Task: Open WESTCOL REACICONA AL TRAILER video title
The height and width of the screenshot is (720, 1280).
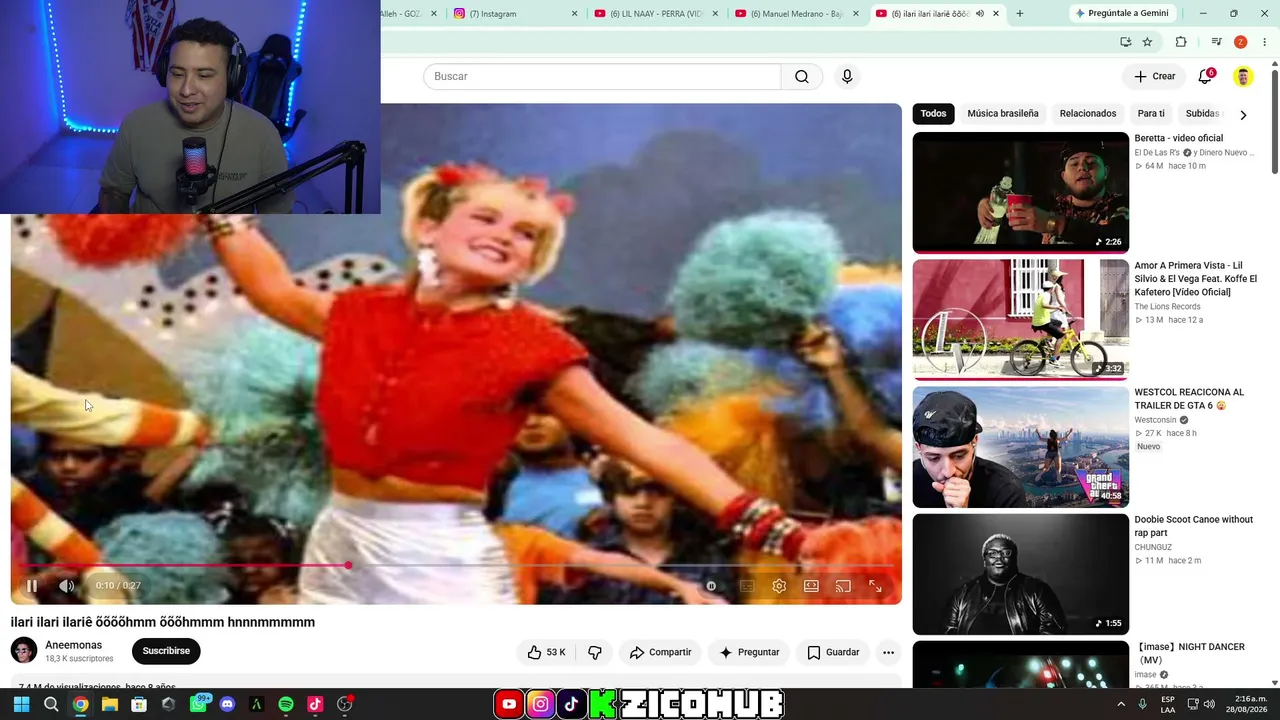Action: coord(1189,399)
